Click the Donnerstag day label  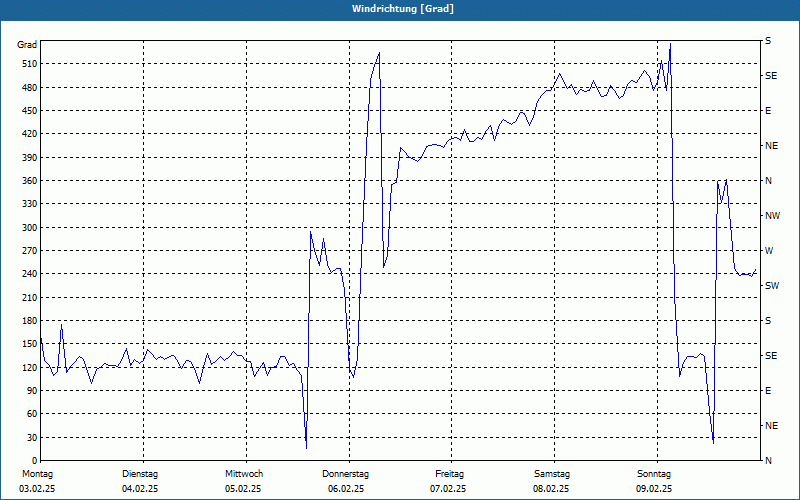[x=345, y=474]
